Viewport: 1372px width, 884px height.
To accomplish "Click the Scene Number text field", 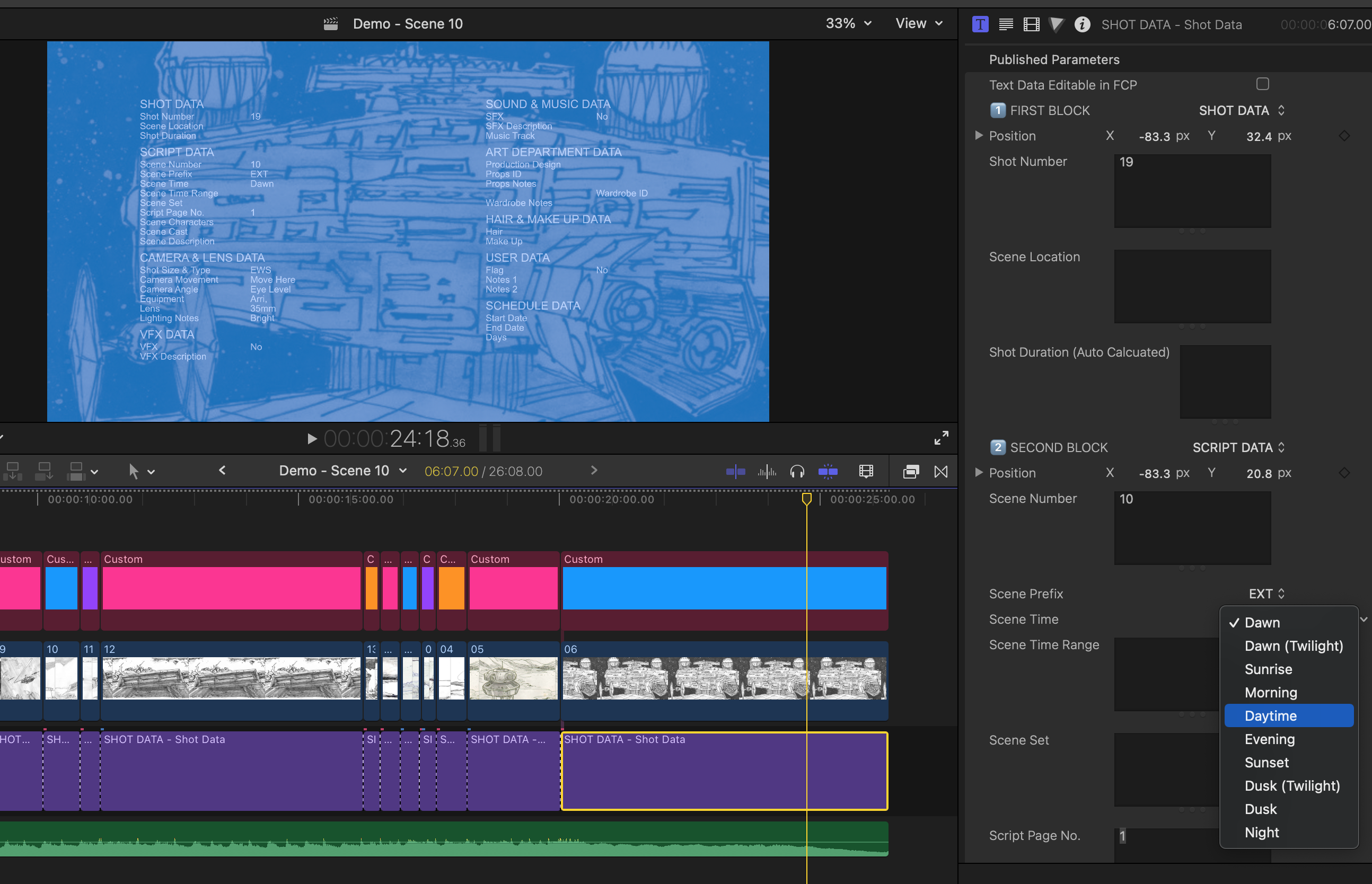I will 1192,527.
